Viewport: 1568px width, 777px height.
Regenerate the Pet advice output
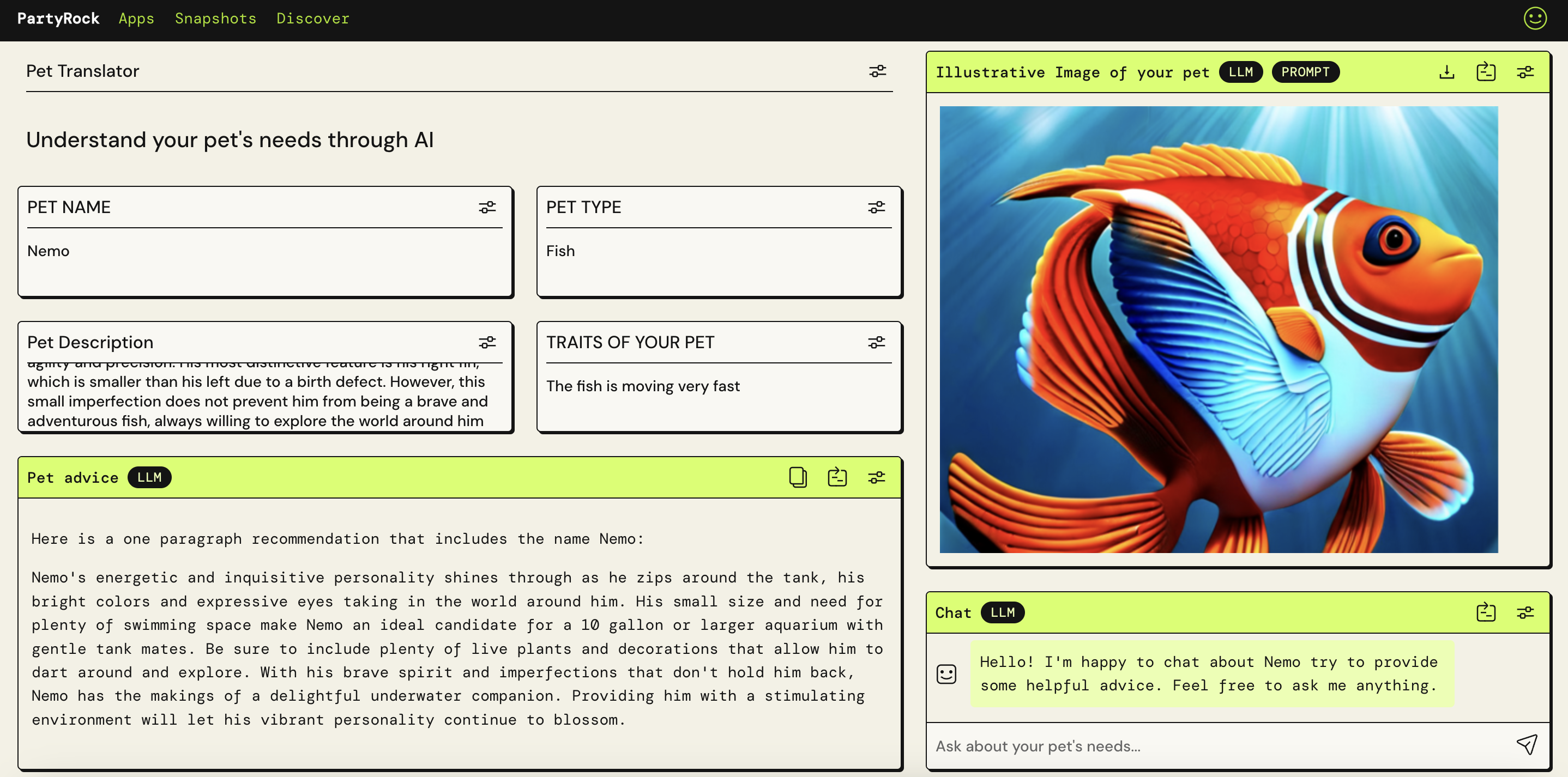click(x=837, y=478)
